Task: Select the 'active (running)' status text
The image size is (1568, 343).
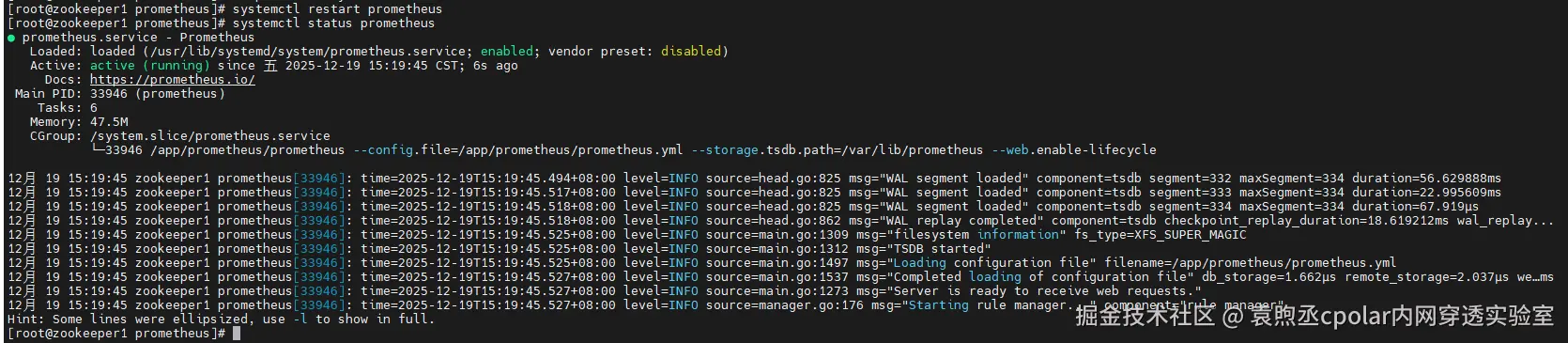Action: click(x=150, y=66)
